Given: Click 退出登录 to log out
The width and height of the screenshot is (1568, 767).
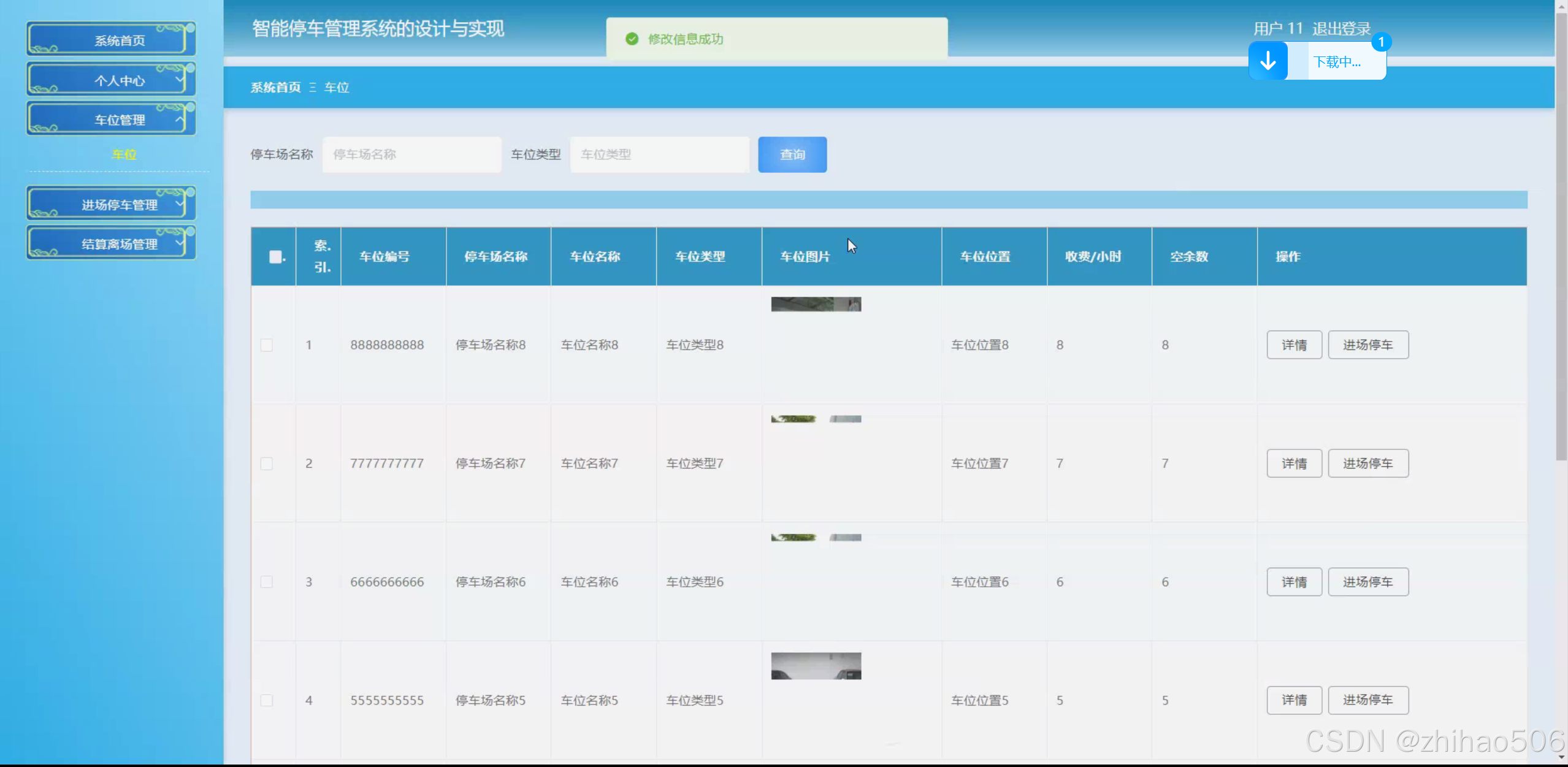Looking at the screenshot, I should click(x=1341, y=28).
